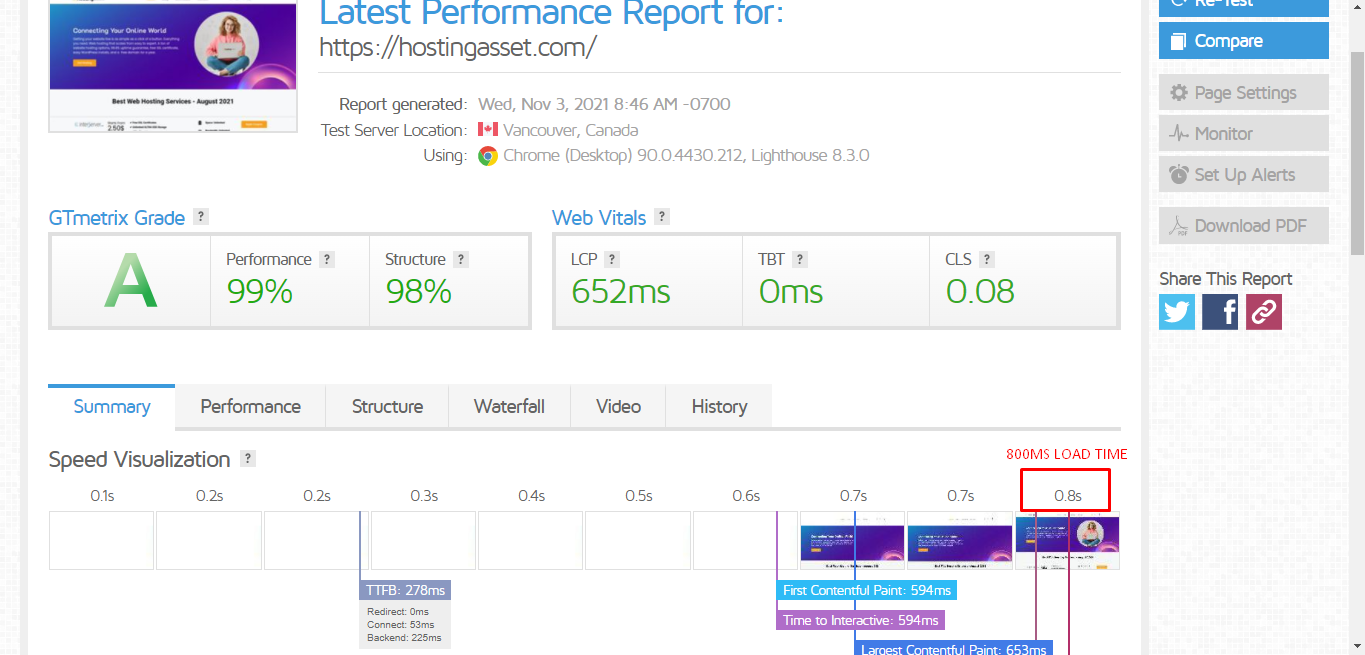
Task: Select the Summary tab
Action: [x=112, y=407]
